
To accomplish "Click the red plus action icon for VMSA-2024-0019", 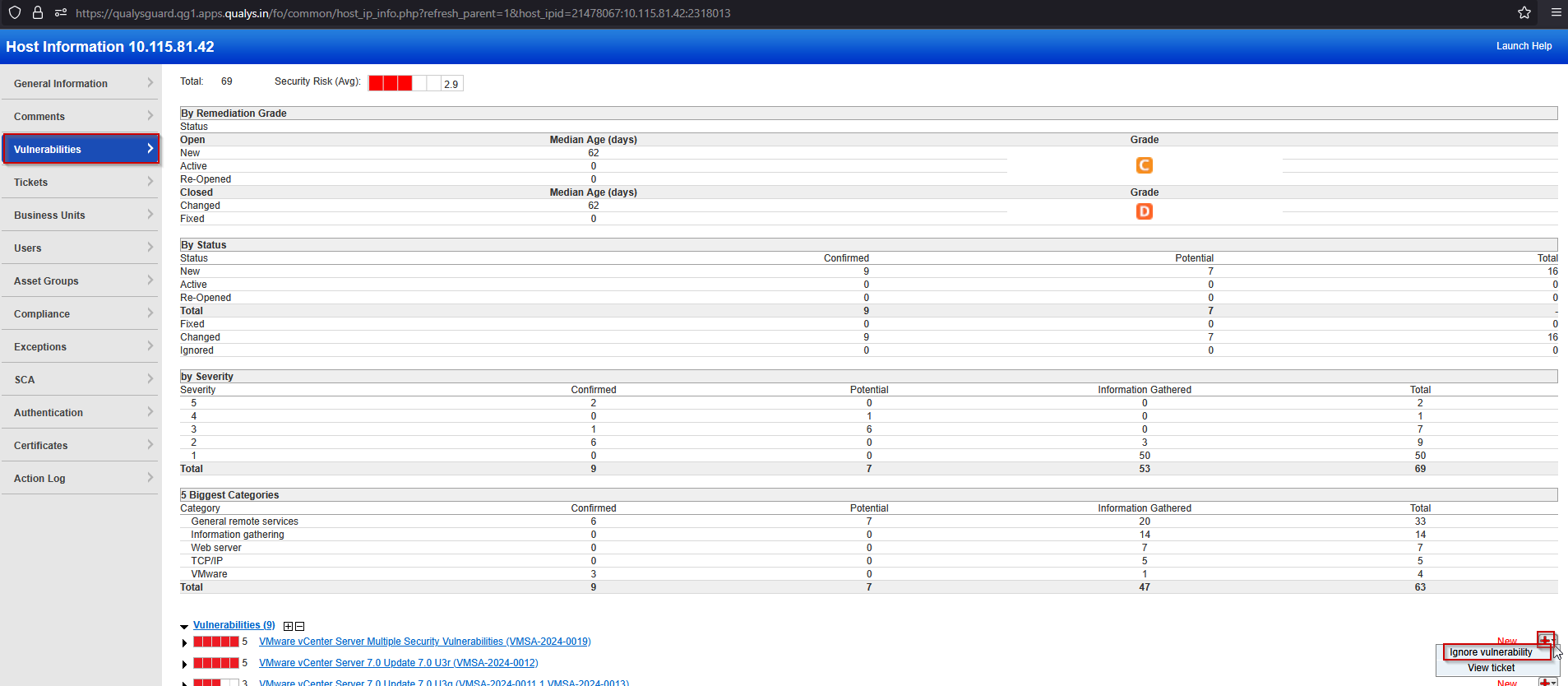I will [x=1546, y=639].
